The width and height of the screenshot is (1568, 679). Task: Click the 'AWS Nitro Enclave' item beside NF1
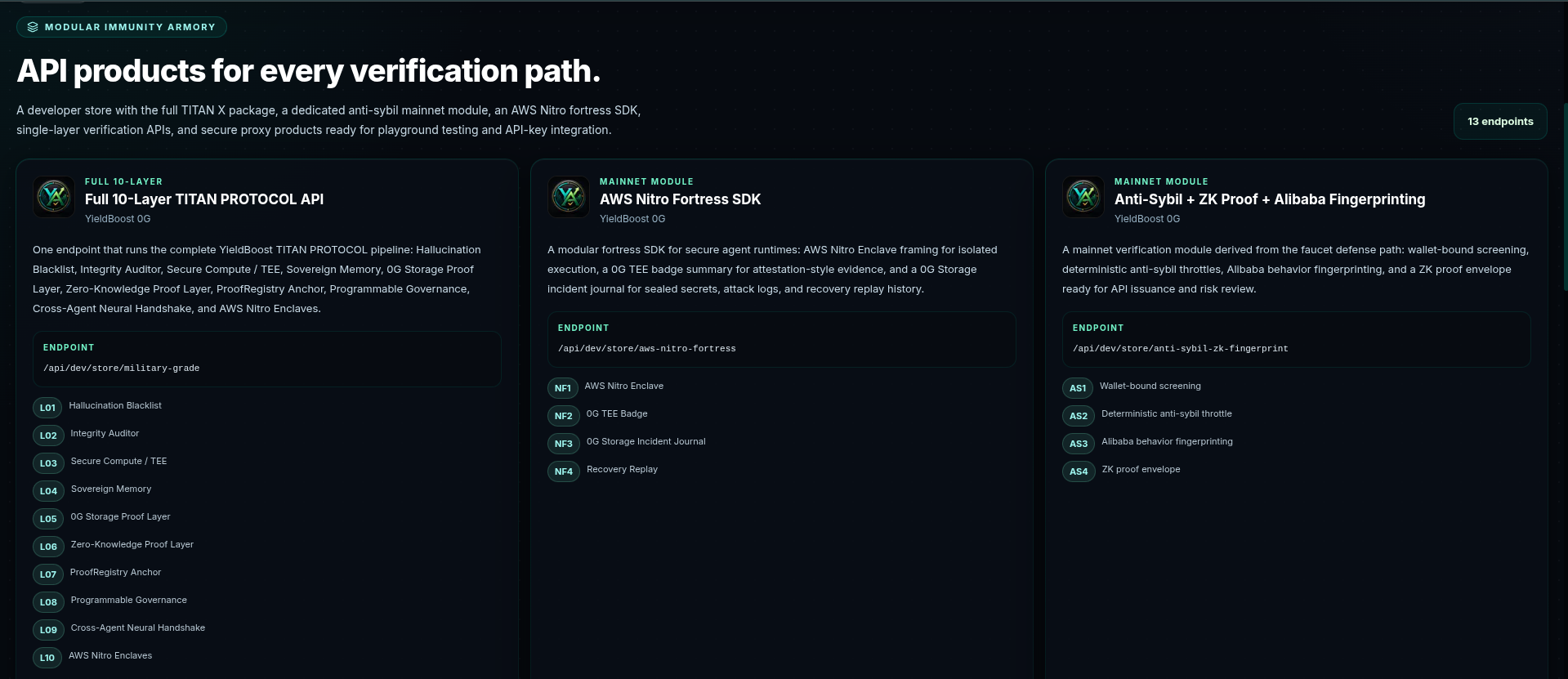624,386
